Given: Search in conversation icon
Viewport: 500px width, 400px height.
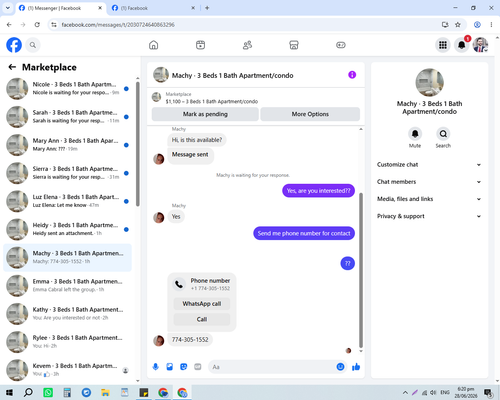Looking at the screenshot, I should coord(443,134).
